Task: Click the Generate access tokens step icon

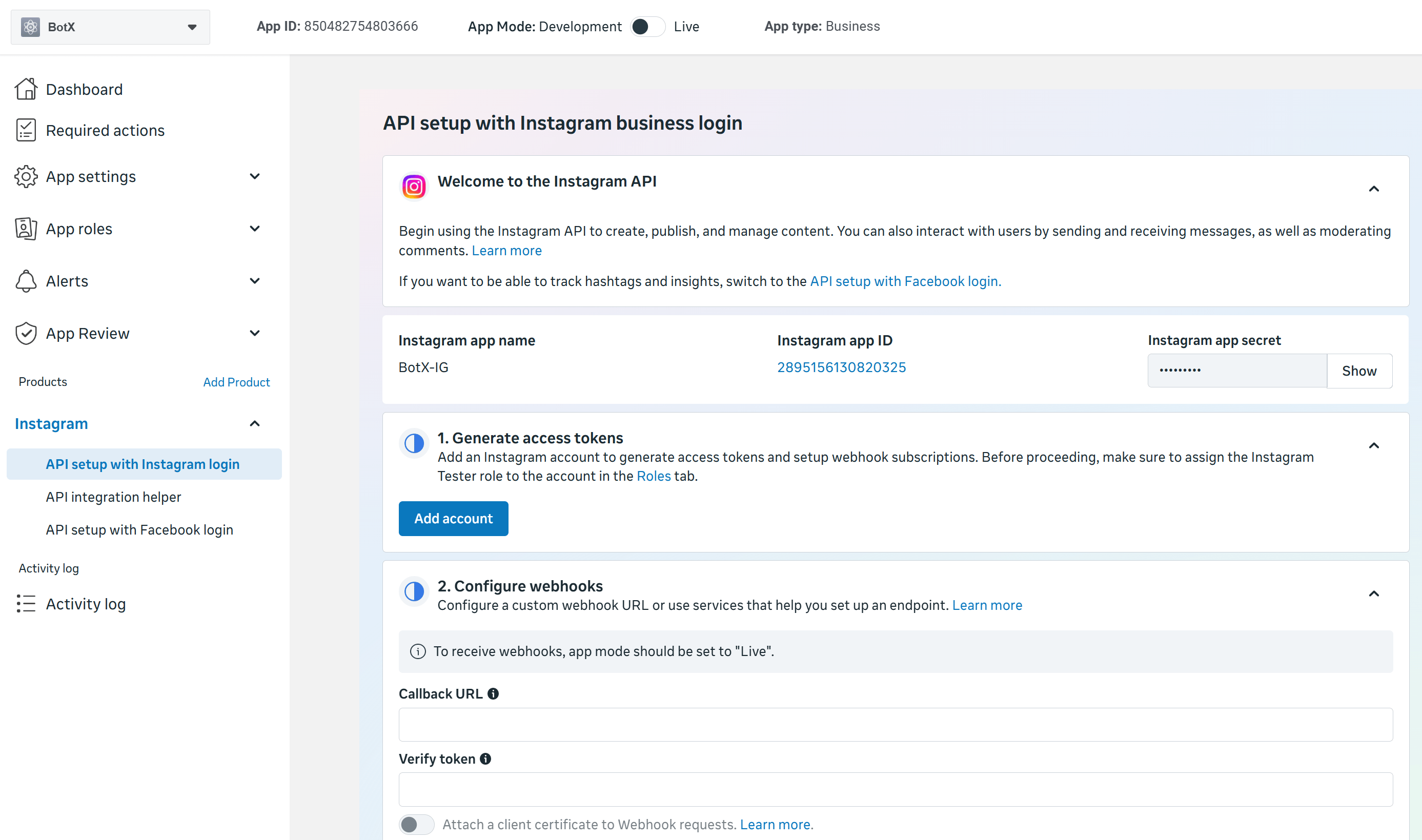Action: tap(414, 443)
